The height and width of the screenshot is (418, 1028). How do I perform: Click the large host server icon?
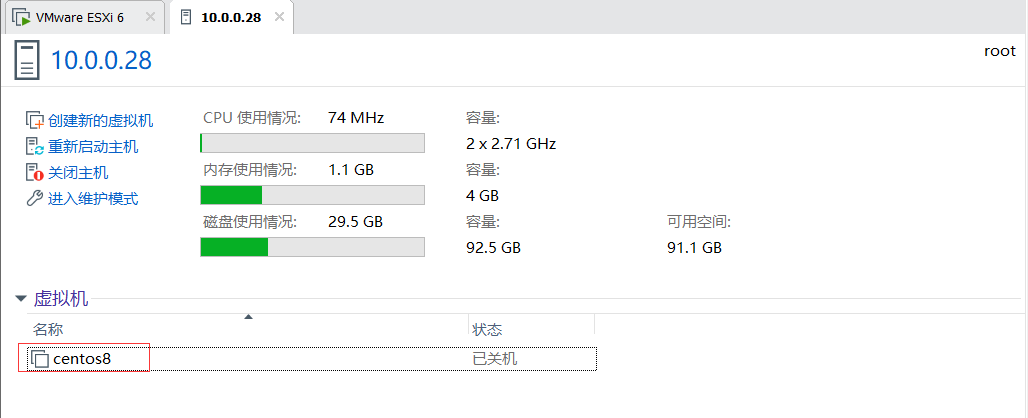(28, 61)
